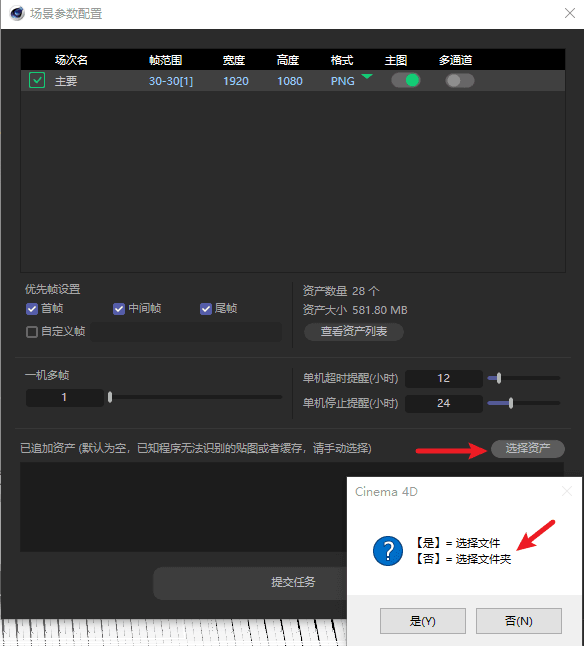Click the 高度 column header
This screenshot has width=584, height=646.
click(288, 60)
